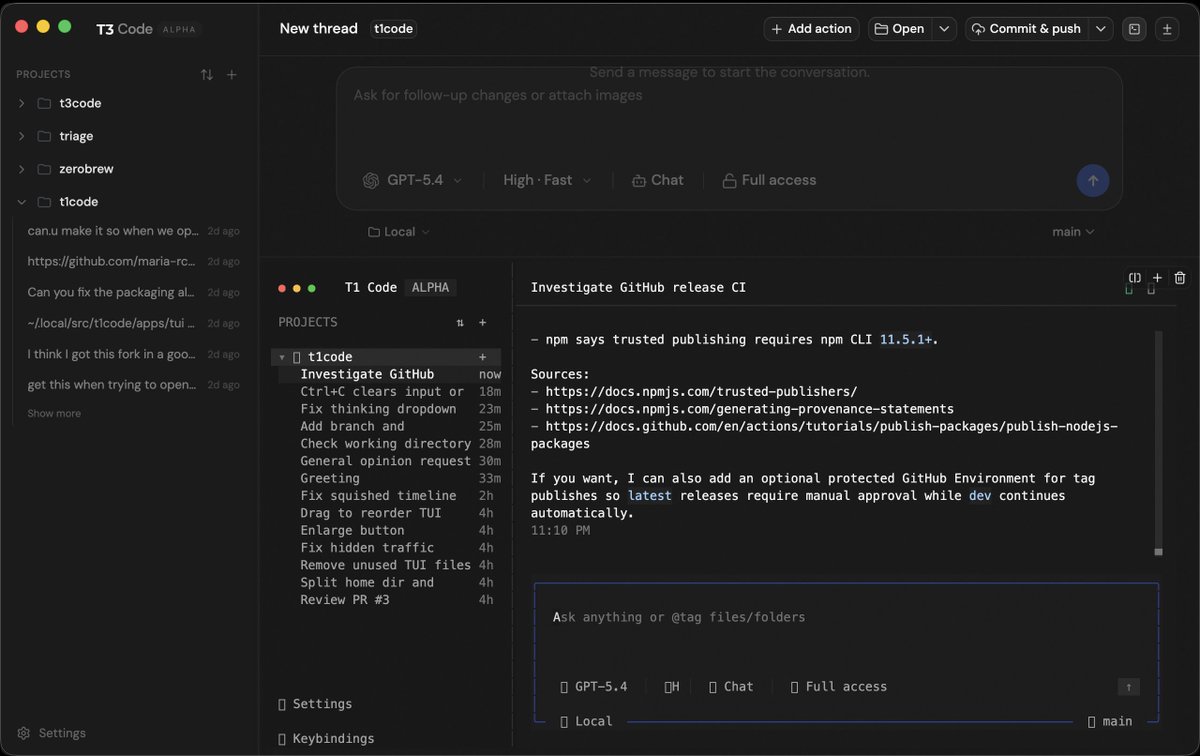
Task: Toggle Full access lock in T3 composer
Action: [769, 180]
